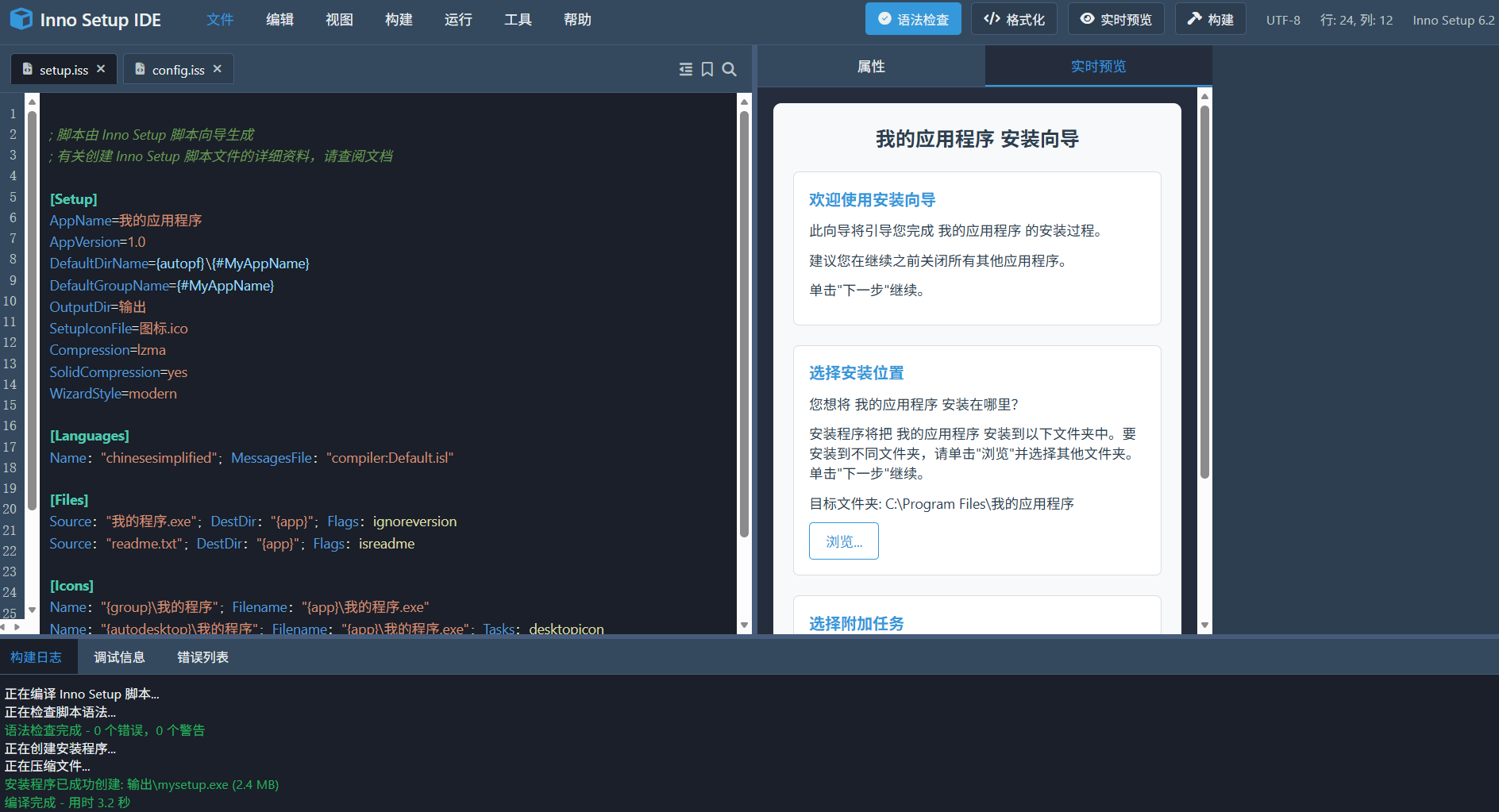Click the SetupIconFile=图标.ico line
This screenshot has width=1499, height=812.
pos(119,329)
